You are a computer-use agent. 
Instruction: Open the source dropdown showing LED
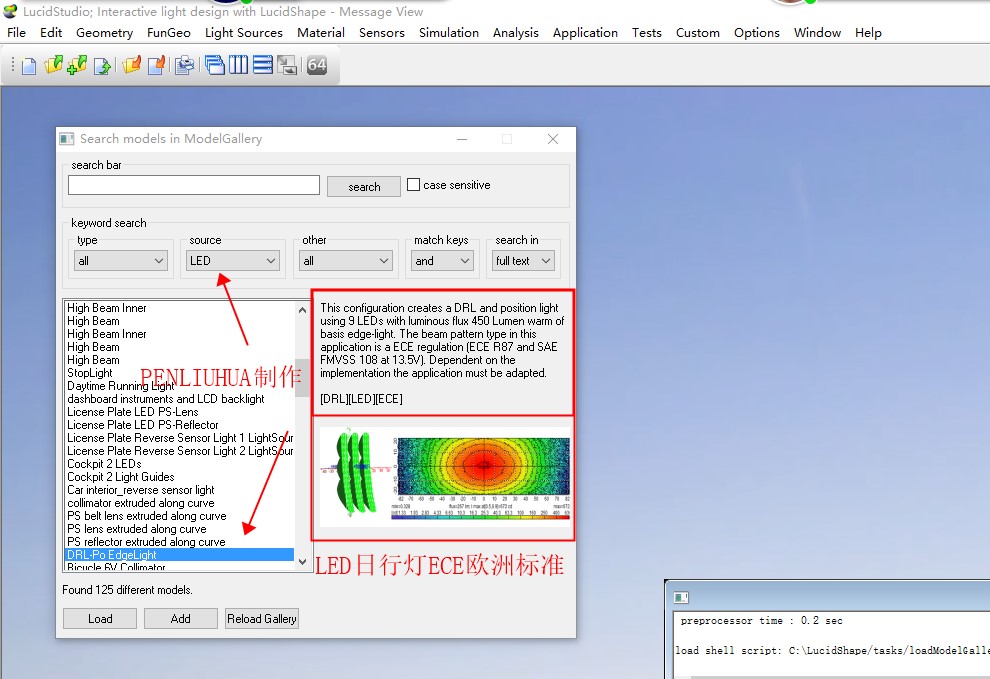(233, 261)
